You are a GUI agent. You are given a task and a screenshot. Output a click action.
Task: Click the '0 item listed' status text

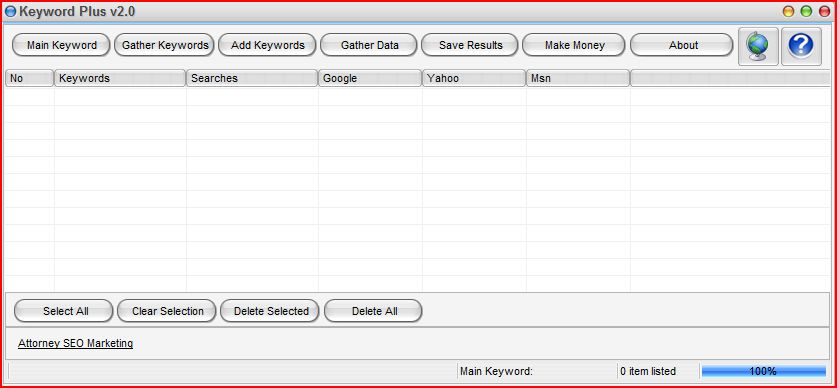tap(648, 371)
